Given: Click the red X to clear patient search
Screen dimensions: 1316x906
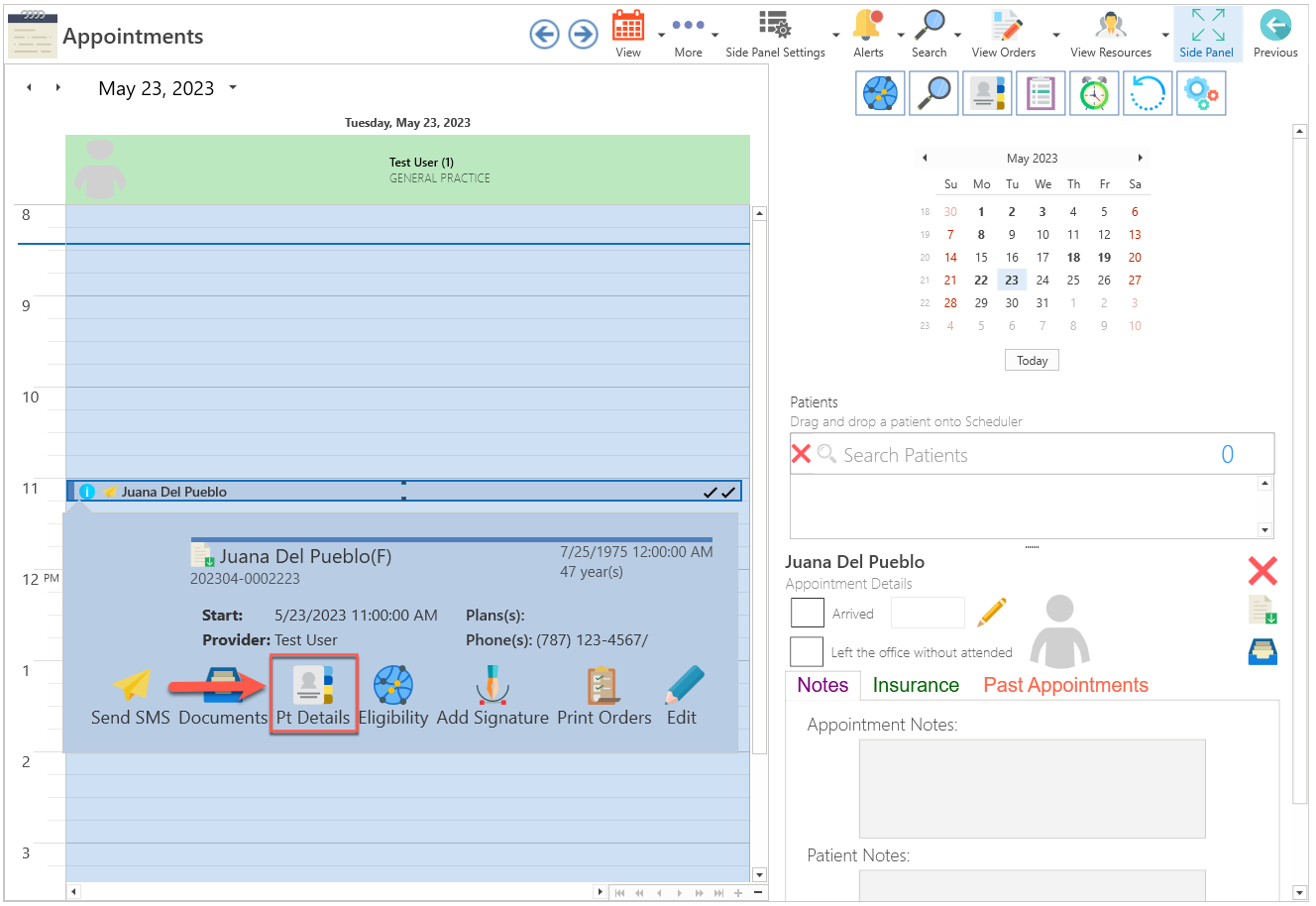Looking at the screenshot, I should click(x=801, y=454).
